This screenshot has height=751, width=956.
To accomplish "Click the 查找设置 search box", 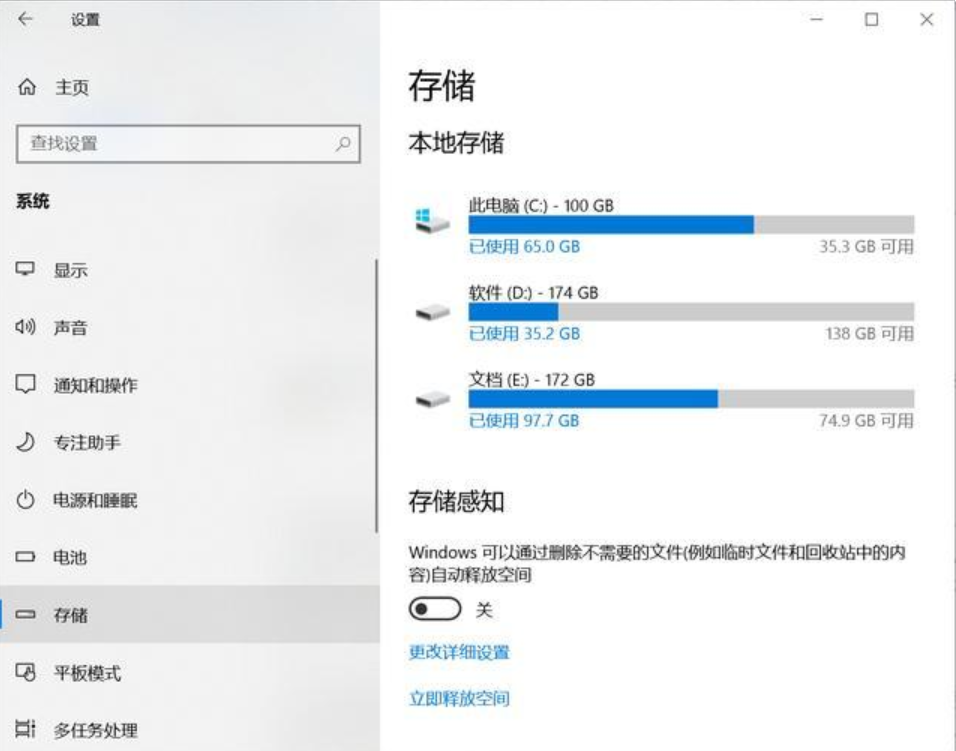I will pyautogui.click(x=175, y=144).
